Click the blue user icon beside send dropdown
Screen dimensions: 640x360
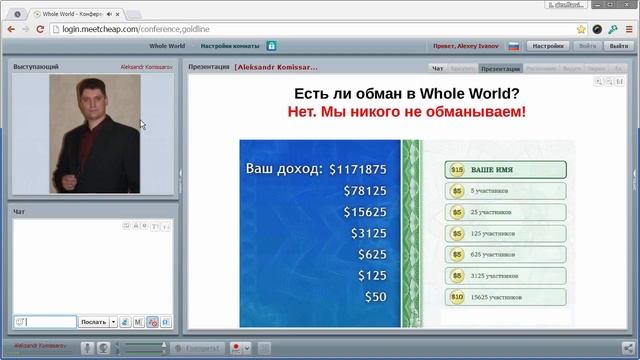pos(125,322)
